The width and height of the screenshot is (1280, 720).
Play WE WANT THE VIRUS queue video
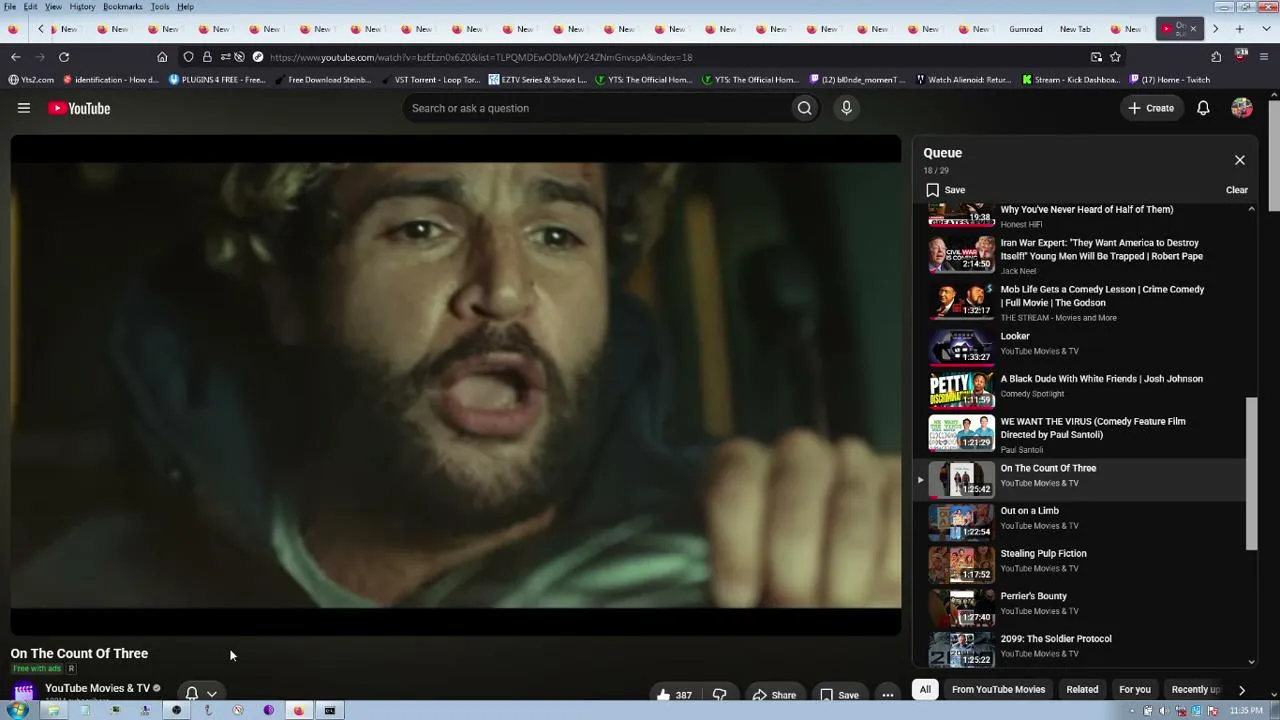click(x=1081, y=435)
